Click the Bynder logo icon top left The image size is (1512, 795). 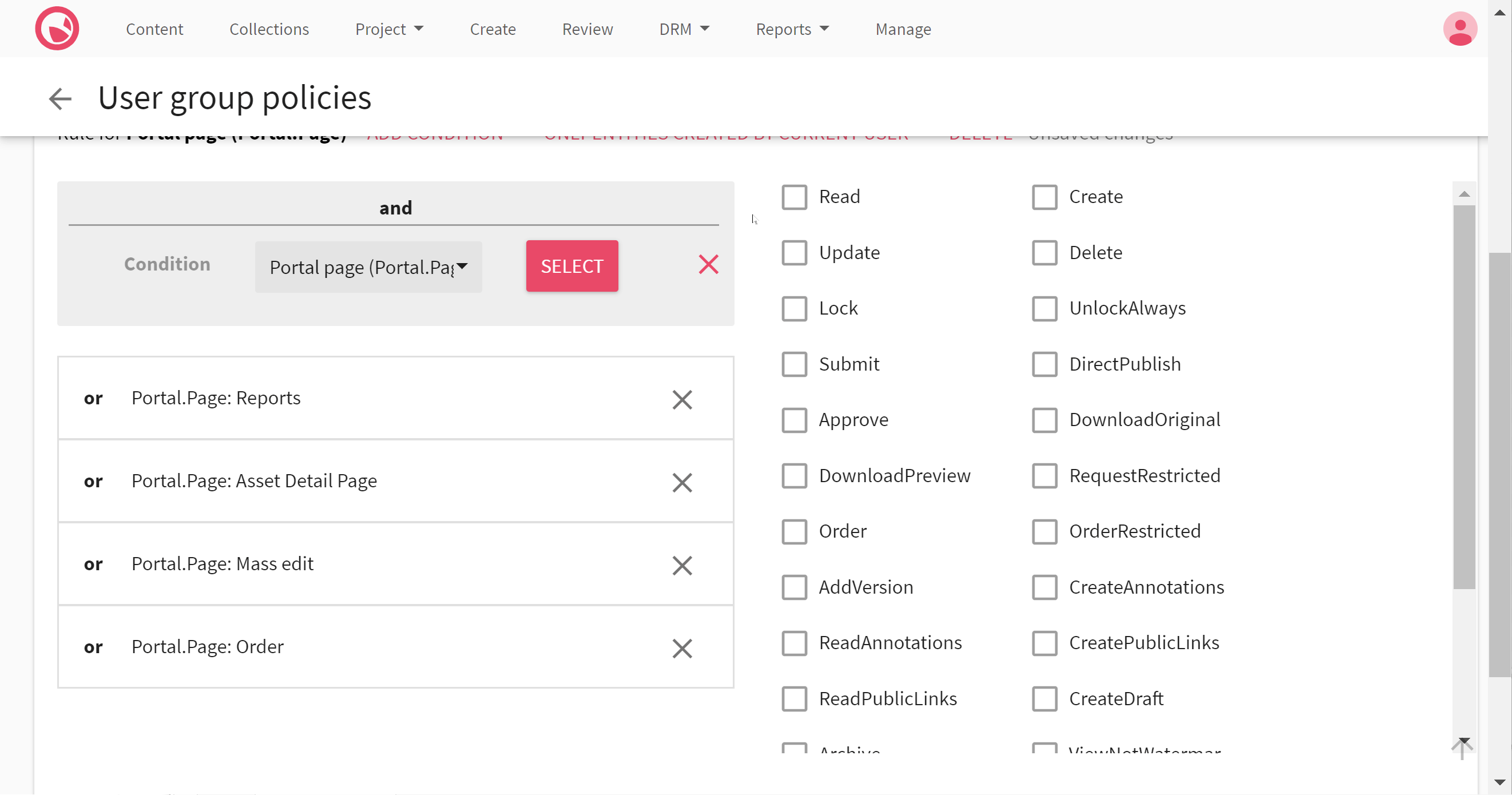coord(57,29)
